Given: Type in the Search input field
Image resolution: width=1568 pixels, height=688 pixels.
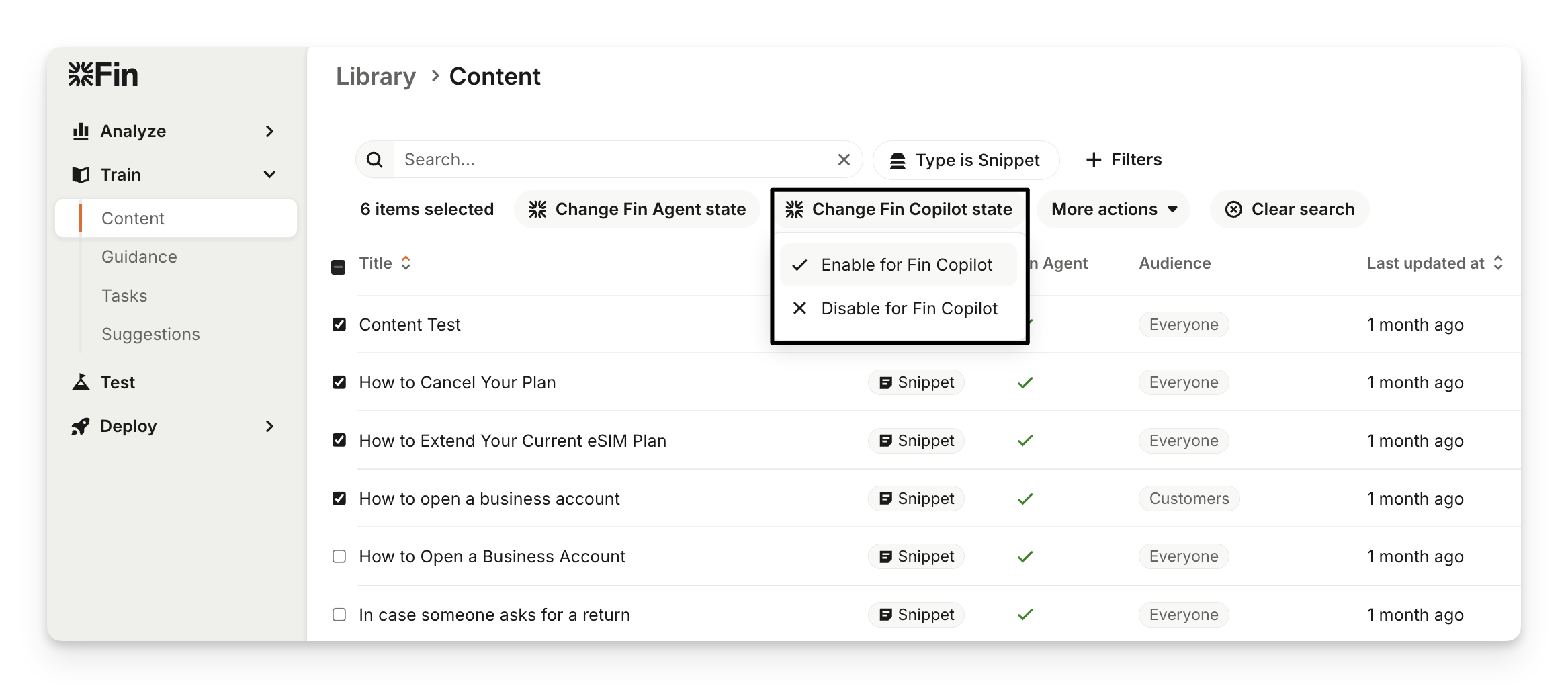Looking at the screenshot, I should pyautogui.click(x=611, y=160).
